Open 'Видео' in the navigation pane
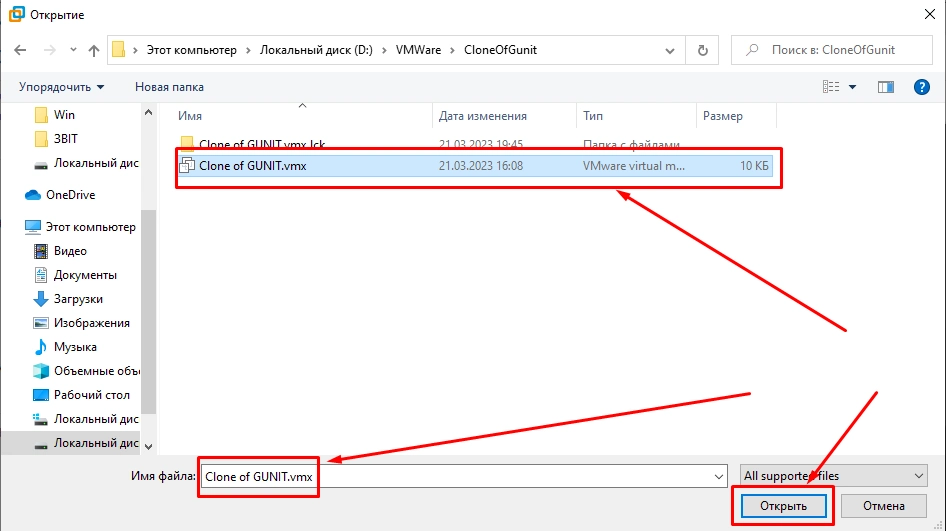Image resolution: width=946 pixels, height=531 pixels. tap(70, 251)
